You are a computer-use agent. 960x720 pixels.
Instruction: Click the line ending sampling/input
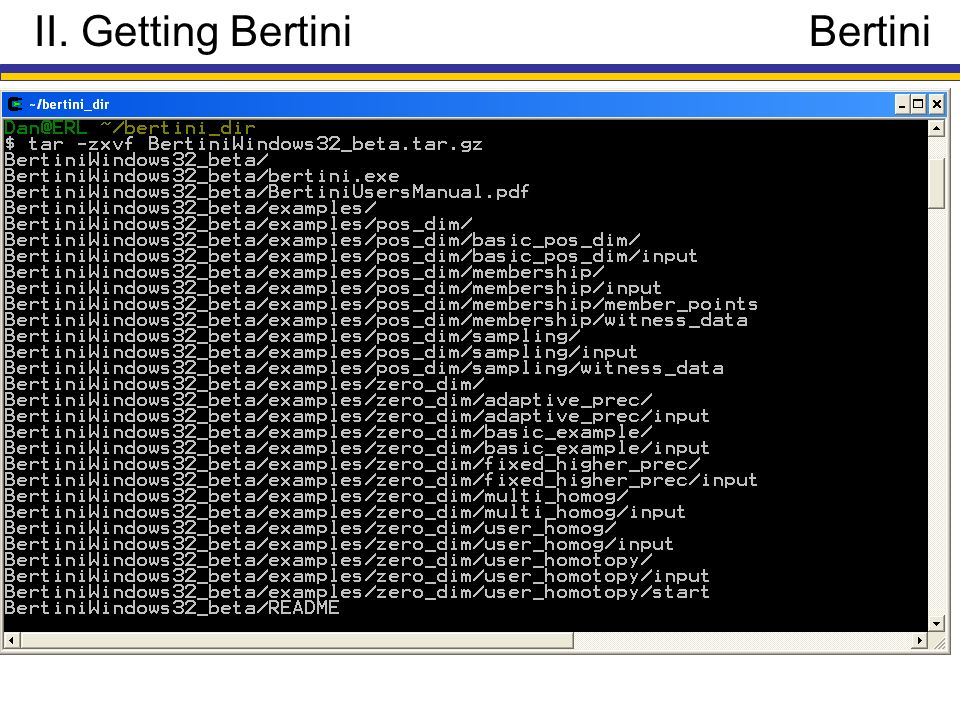(321, 351)
